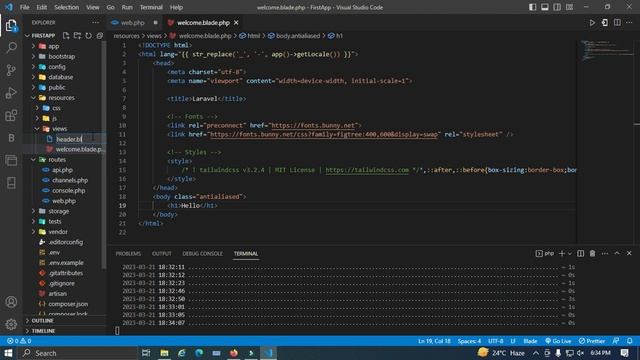Open new terminal launch profile dropdown
Image resolution: width=640 pixels, height=360 pixels.
[570, 253]
